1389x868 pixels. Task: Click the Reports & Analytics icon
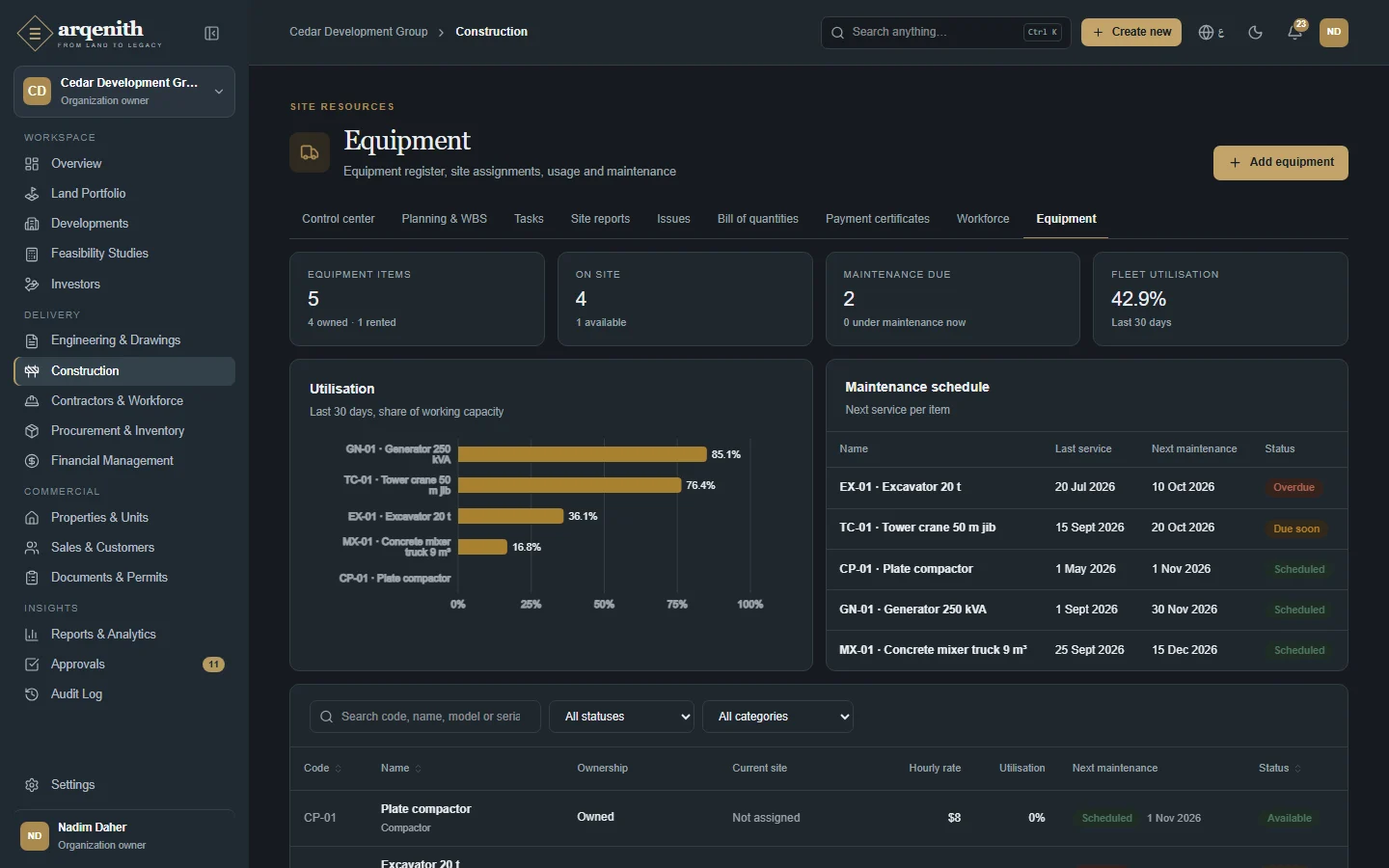[32, 635]
